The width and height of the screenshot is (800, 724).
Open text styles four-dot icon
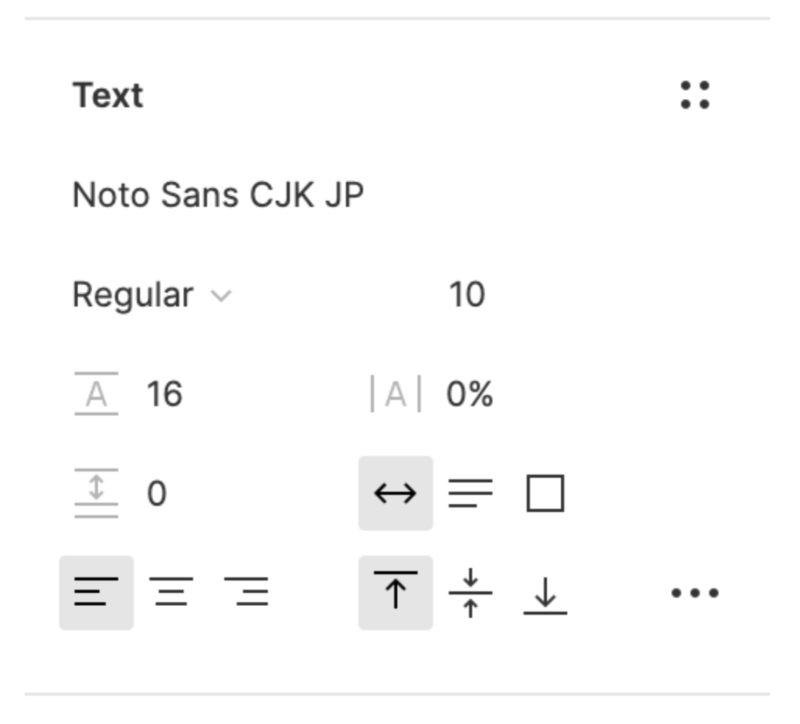click(694, 95)
